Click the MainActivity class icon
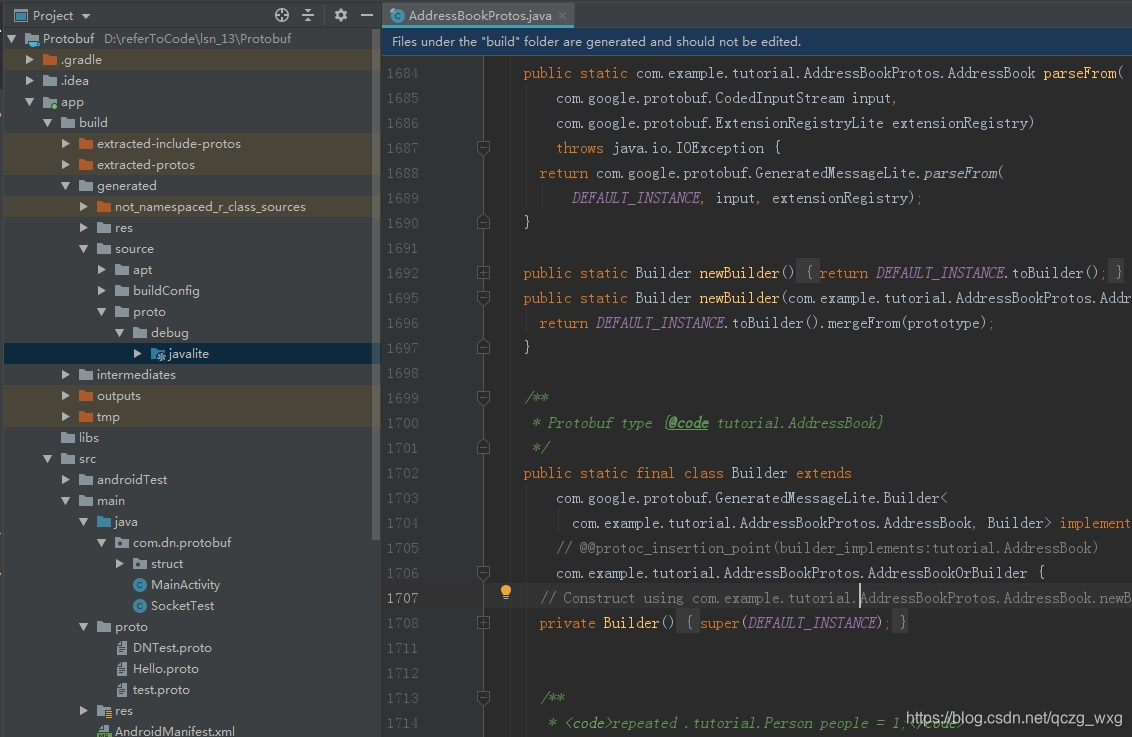Screen dimensions: 1132x737 [140, 585]
